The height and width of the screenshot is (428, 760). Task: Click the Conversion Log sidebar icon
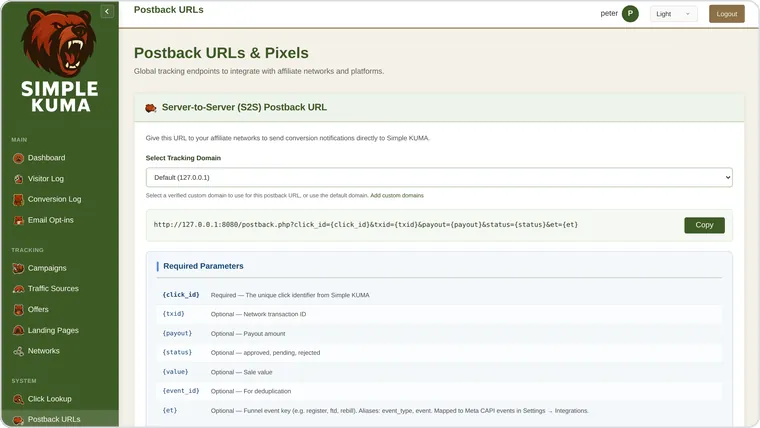click(18, 200)
